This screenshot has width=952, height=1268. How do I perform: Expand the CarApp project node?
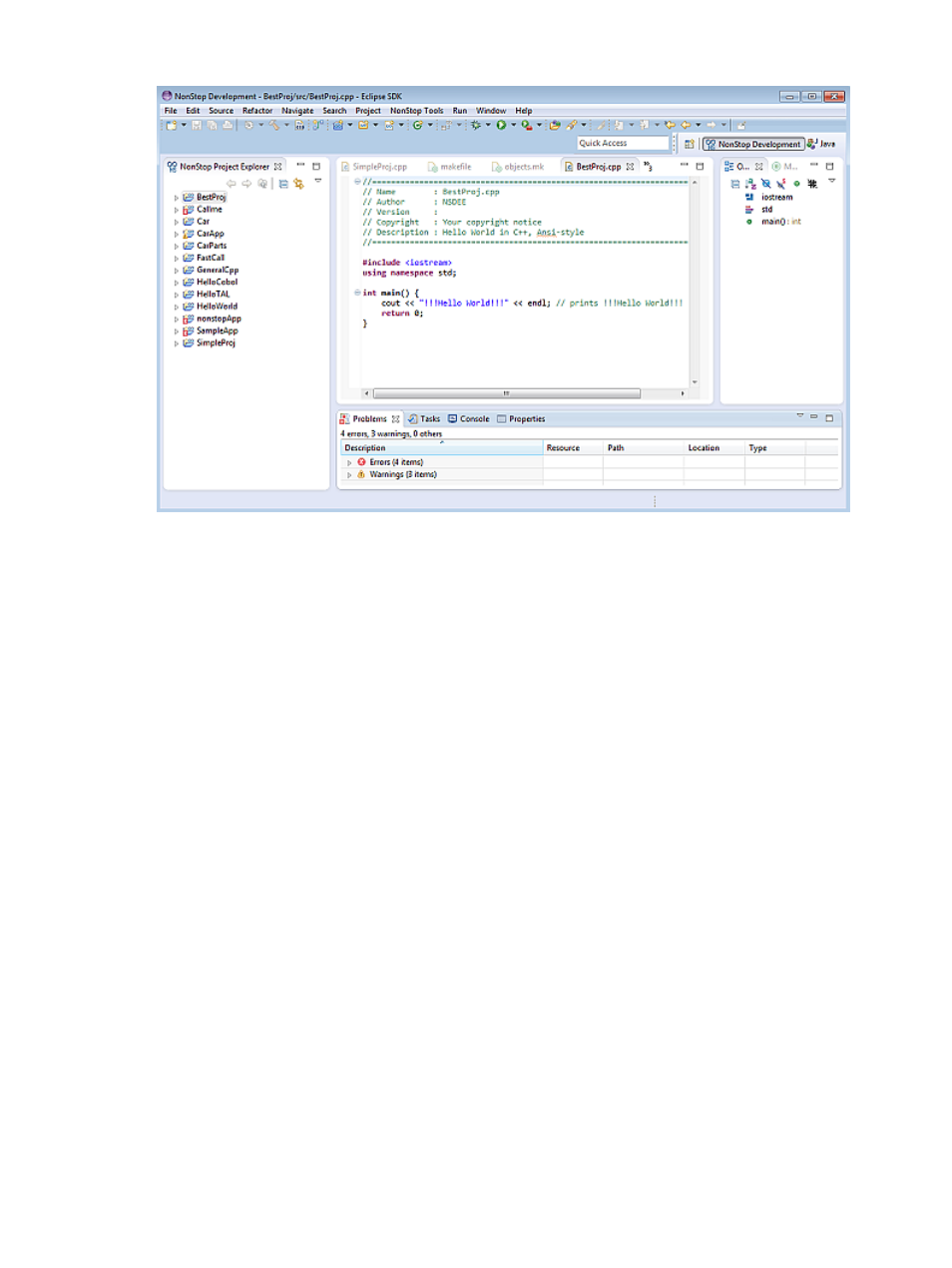[177, 234]
